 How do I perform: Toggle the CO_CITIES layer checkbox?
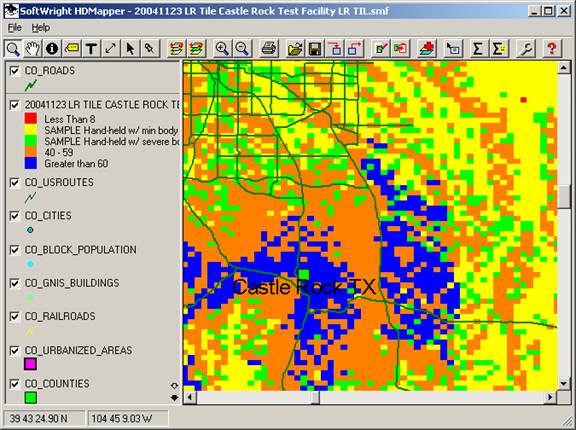[14, 216]
